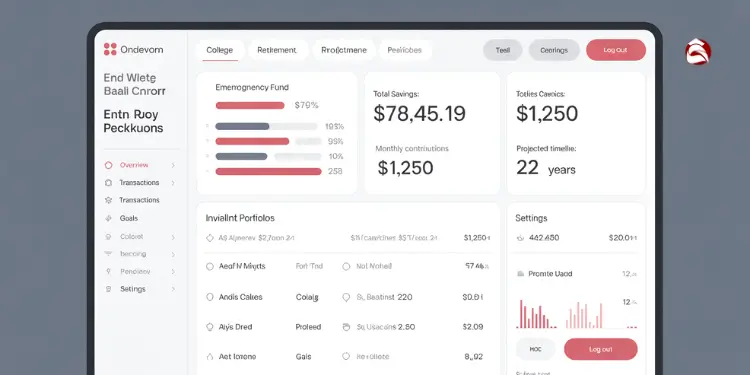Click the Ceerings button in header
The width and height of the screenshot is (750, 375).
point(554,50)
